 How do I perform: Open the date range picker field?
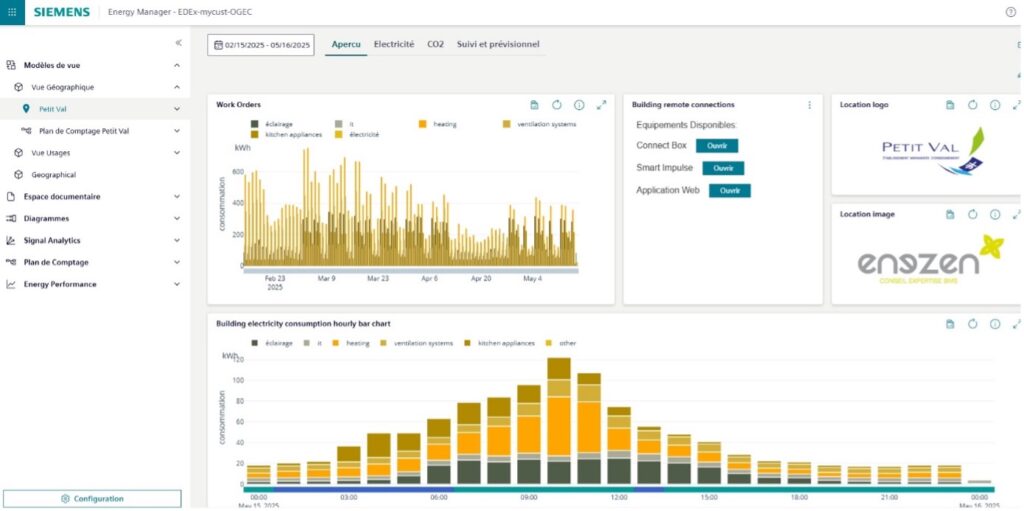tap(261, 45)
